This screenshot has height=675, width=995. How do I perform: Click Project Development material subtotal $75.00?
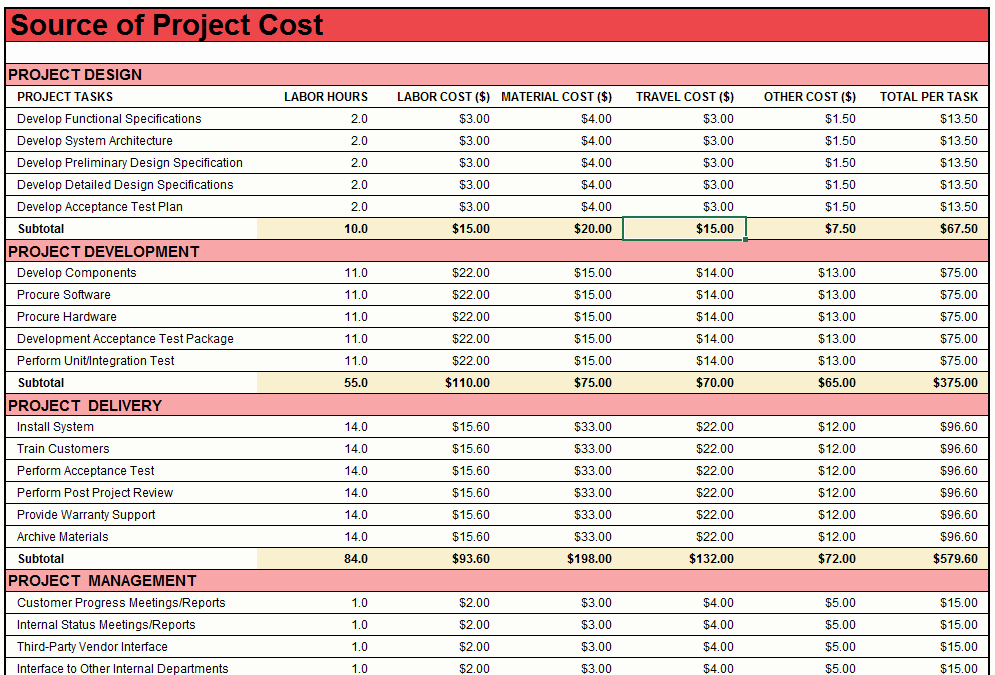click(x=593, y=383)
